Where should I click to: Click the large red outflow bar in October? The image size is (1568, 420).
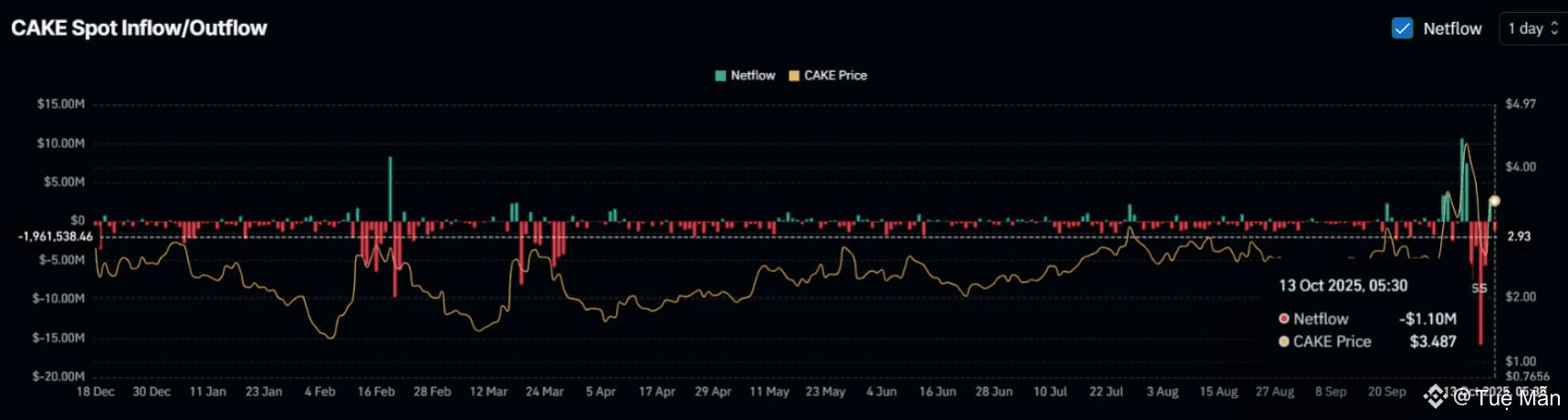[1480, 282]
